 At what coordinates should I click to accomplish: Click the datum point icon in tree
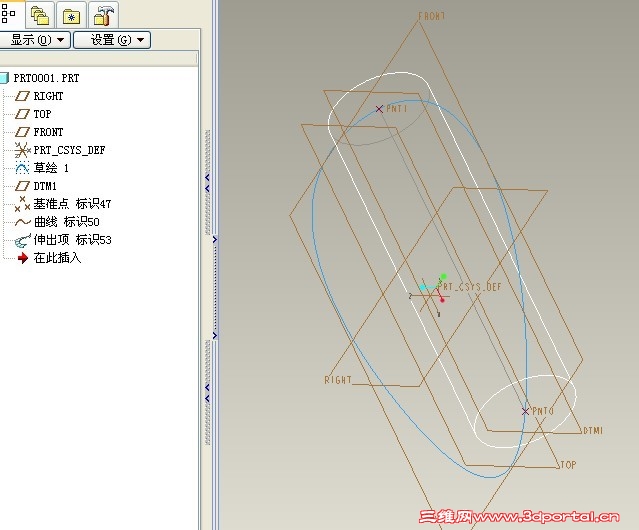pyautogui.click(x=22, y=204)
